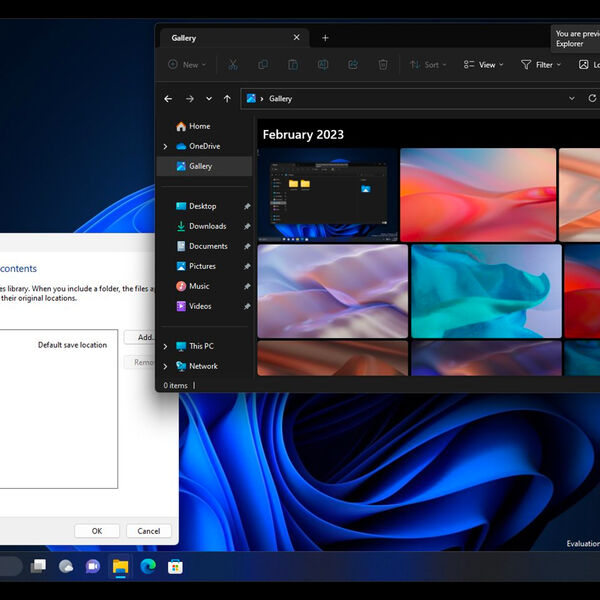Go up one folder level with the Up arrow
Screen dimensions: 600x600
coord(227,99)
